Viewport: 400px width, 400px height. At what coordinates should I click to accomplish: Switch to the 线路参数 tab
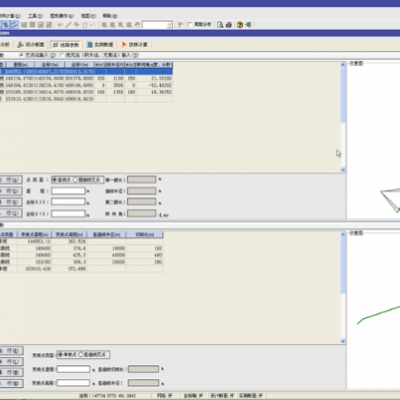tap(66, 45)
